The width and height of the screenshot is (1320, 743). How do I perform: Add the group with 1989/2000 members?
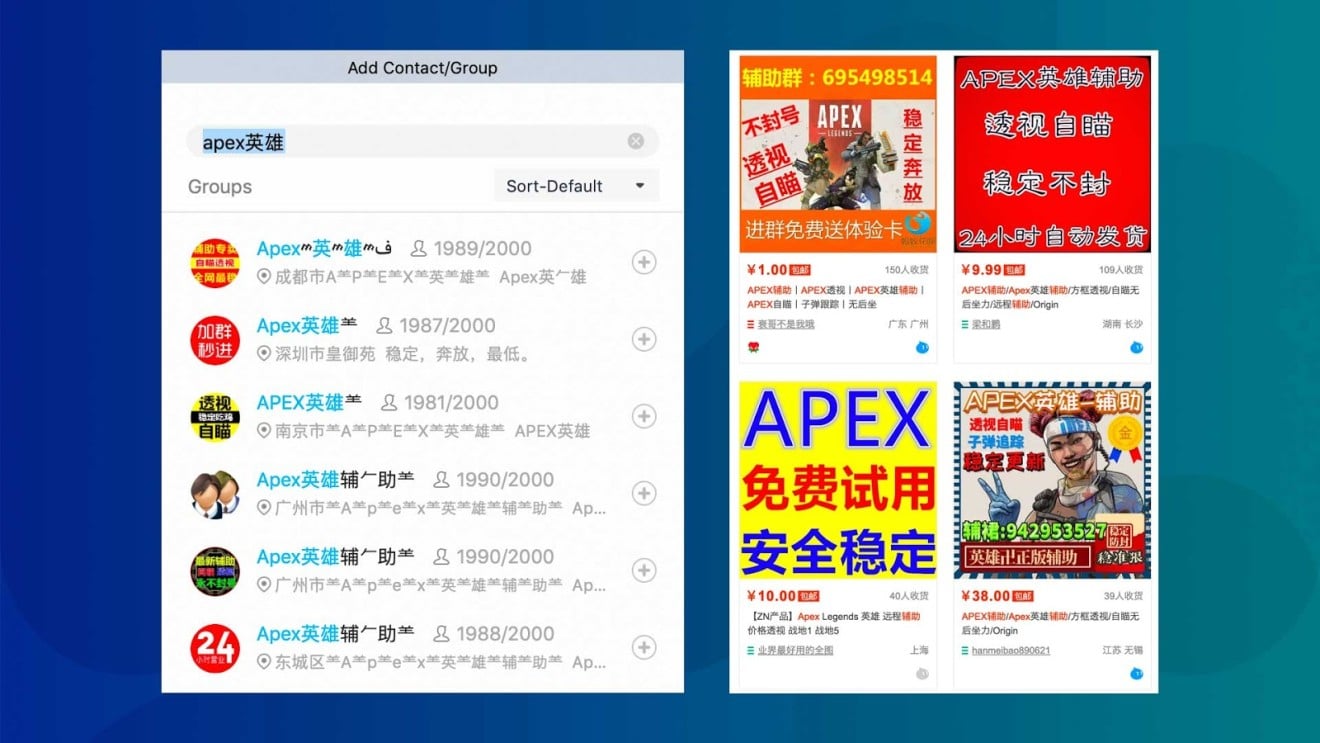pos(644,262)
